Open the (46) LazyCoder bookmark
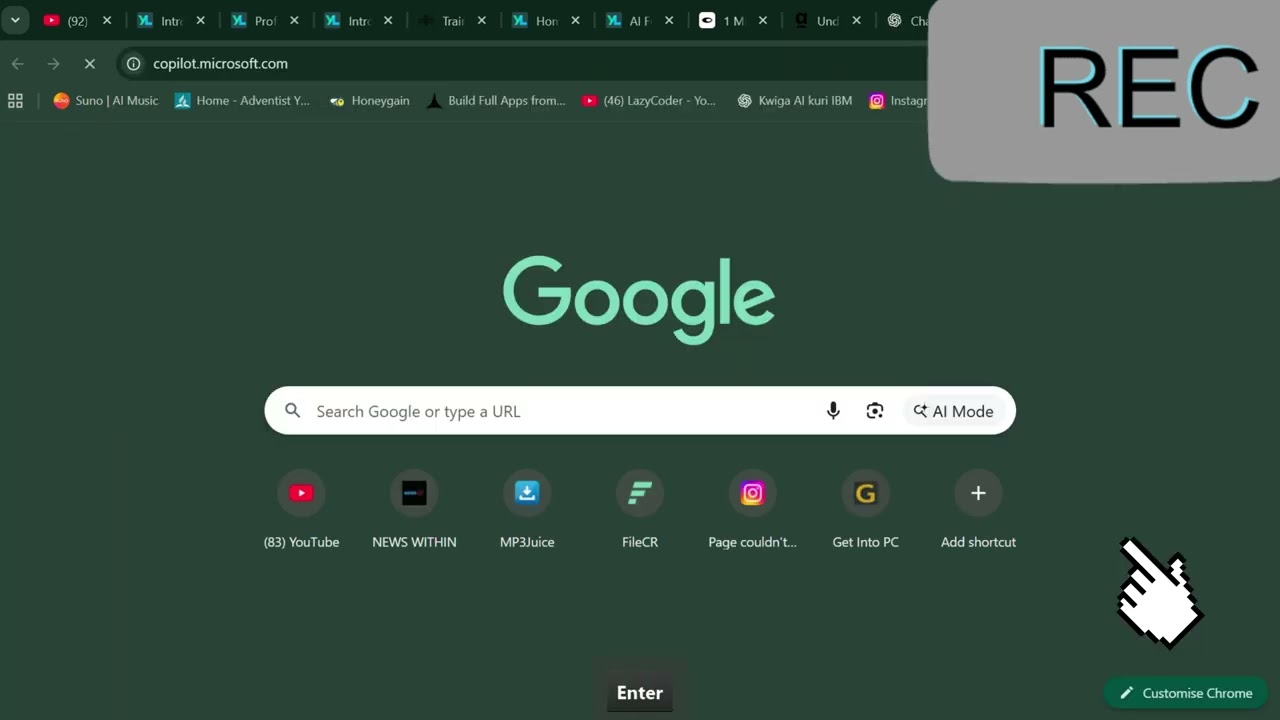The image size is (1280, 720). pyautogui.click(x=649, y=100)
